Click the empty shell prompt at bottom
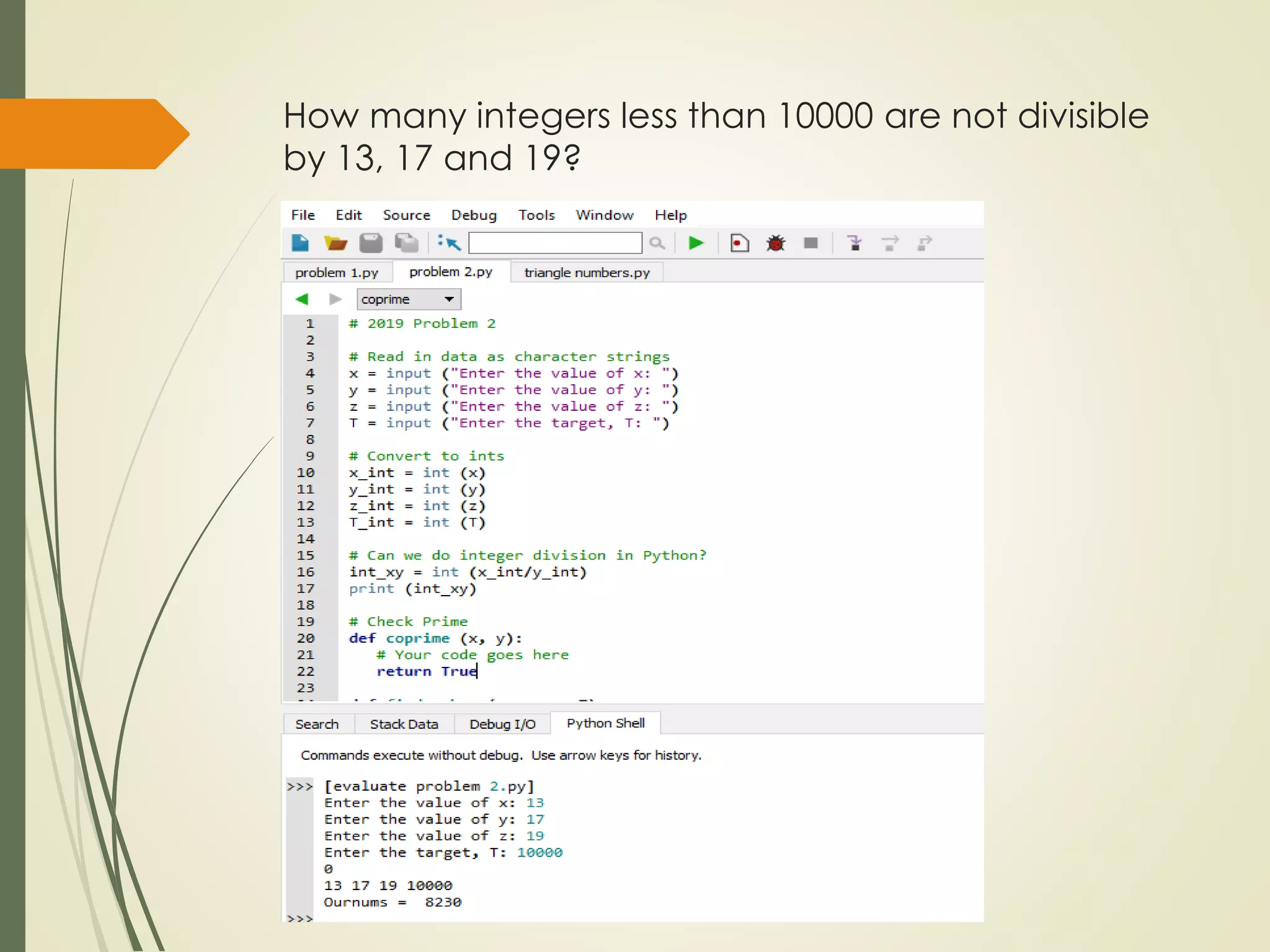Image resolution: width=1270 pixels, height=952 pixels. [x=300, y=918]
